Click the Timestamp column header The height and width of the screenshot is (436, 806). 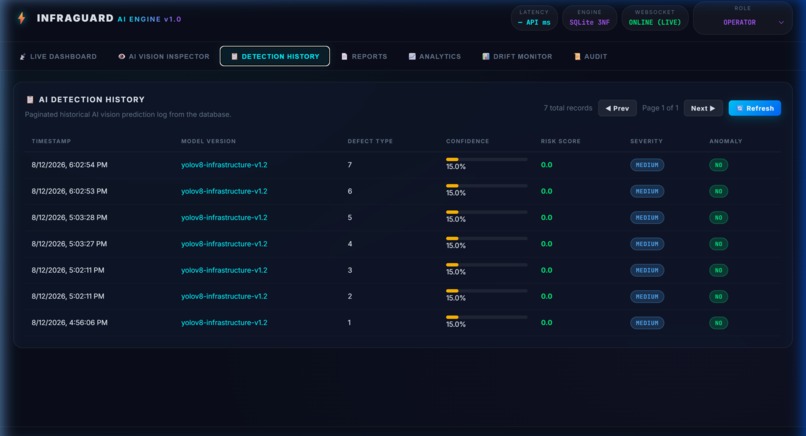51,141
